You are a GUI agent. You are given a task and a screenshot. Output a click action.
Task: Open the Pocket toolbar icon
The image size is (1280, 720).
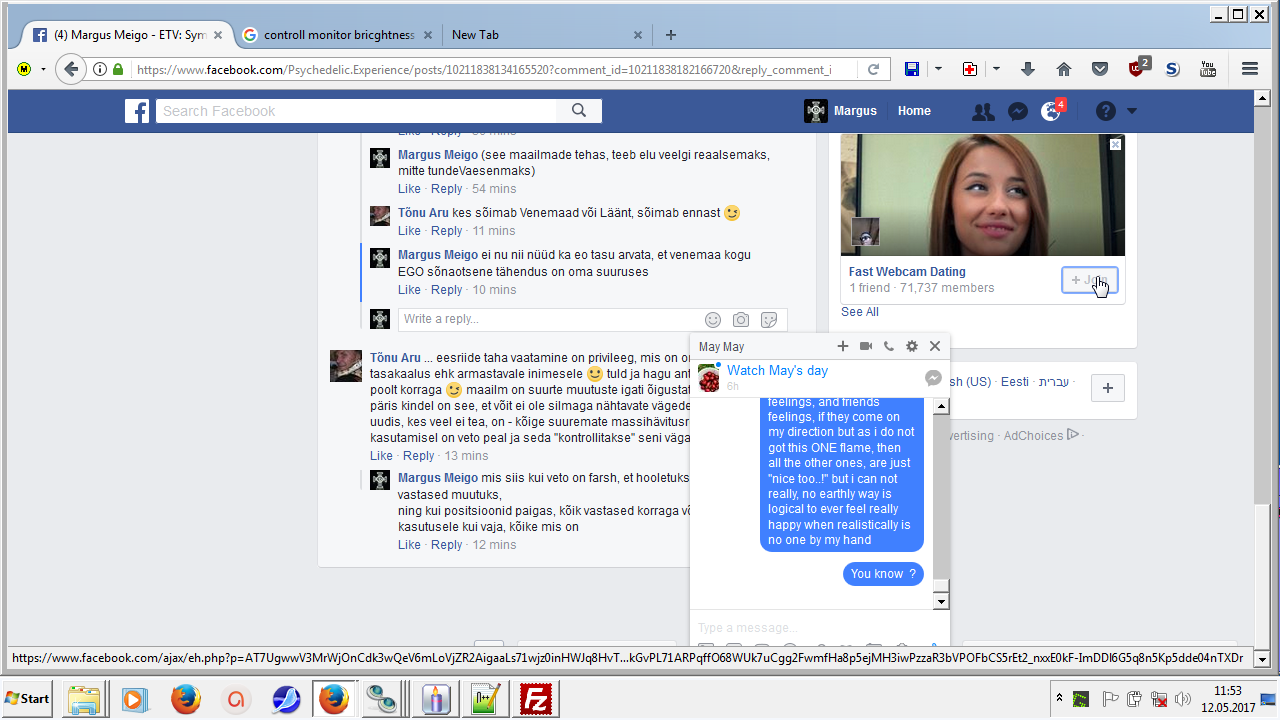click(1100, 69)
